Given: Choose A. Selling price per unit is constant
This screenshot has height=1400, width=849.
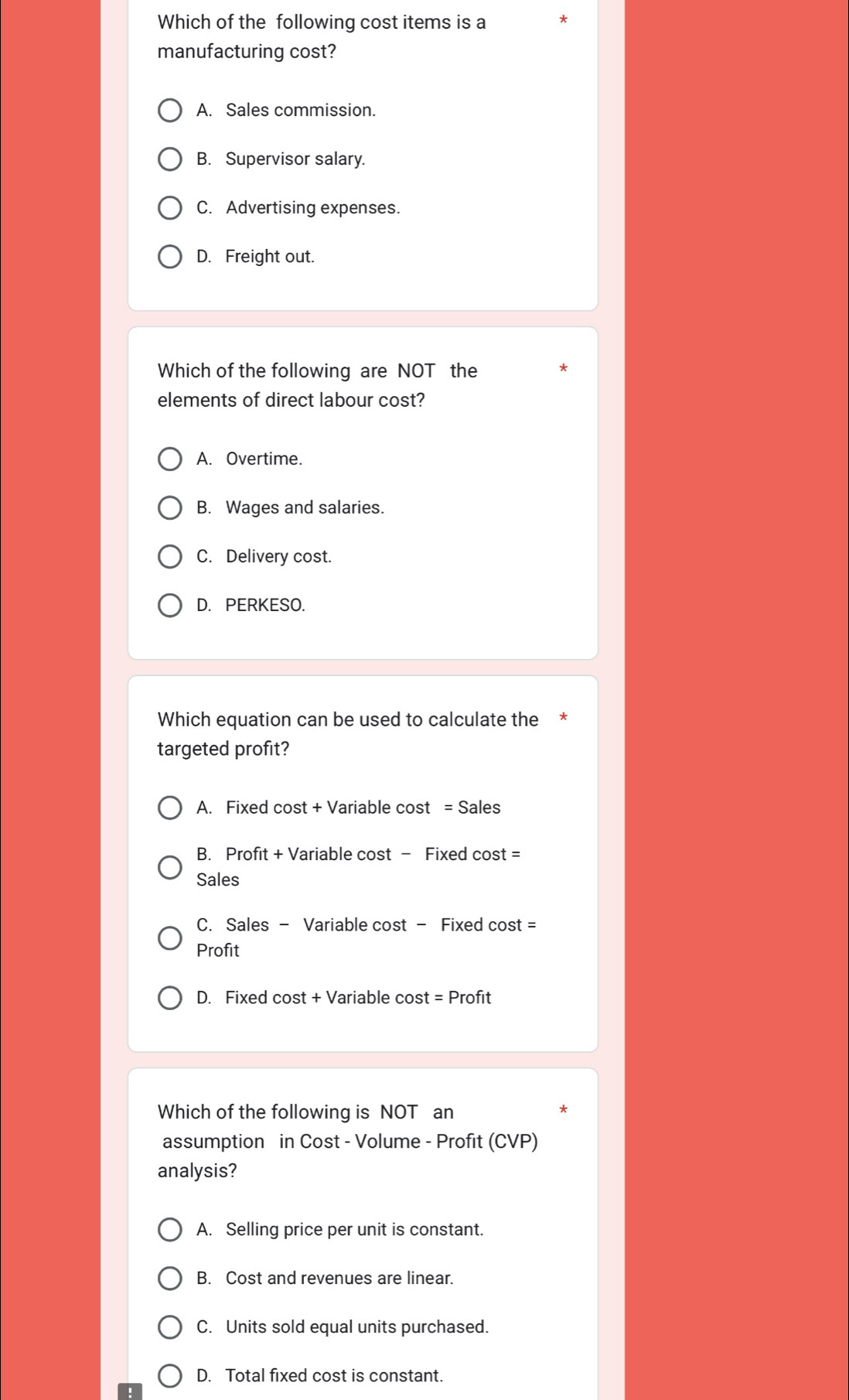Looking at the screenshot, I should click(x=170, y=1230).
